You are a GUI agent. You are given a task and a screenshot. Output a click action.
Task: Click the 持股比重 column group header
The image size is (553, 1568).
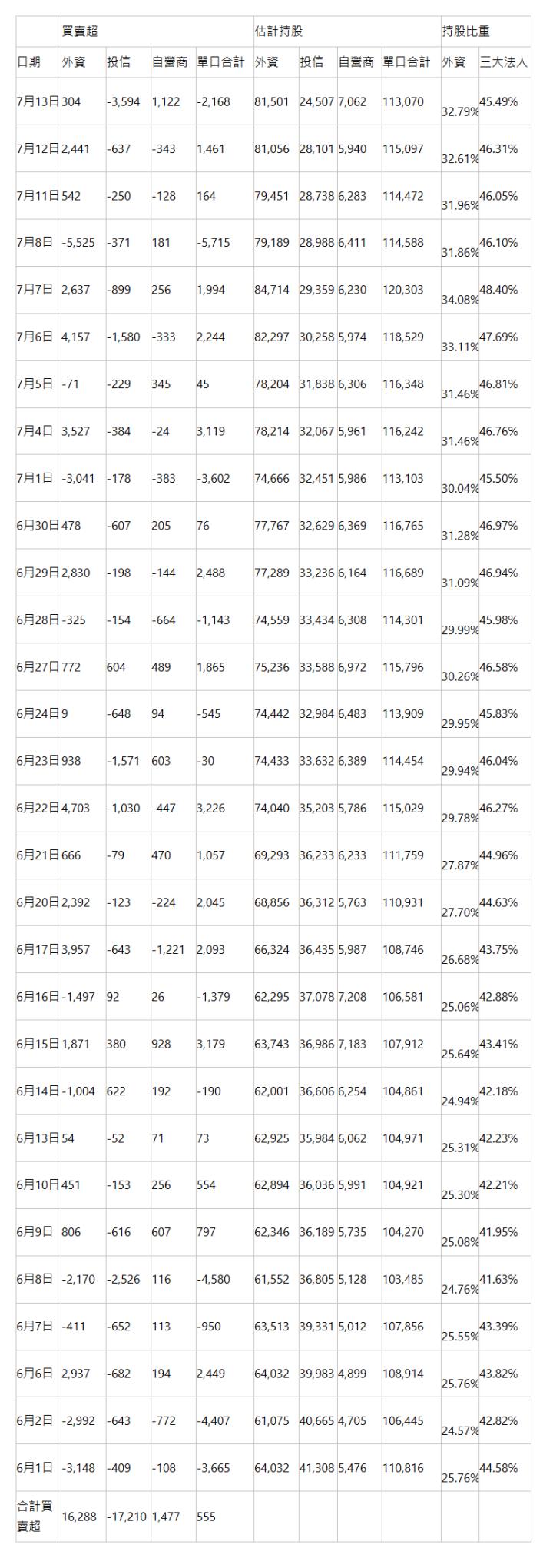(x=465, y=32)
